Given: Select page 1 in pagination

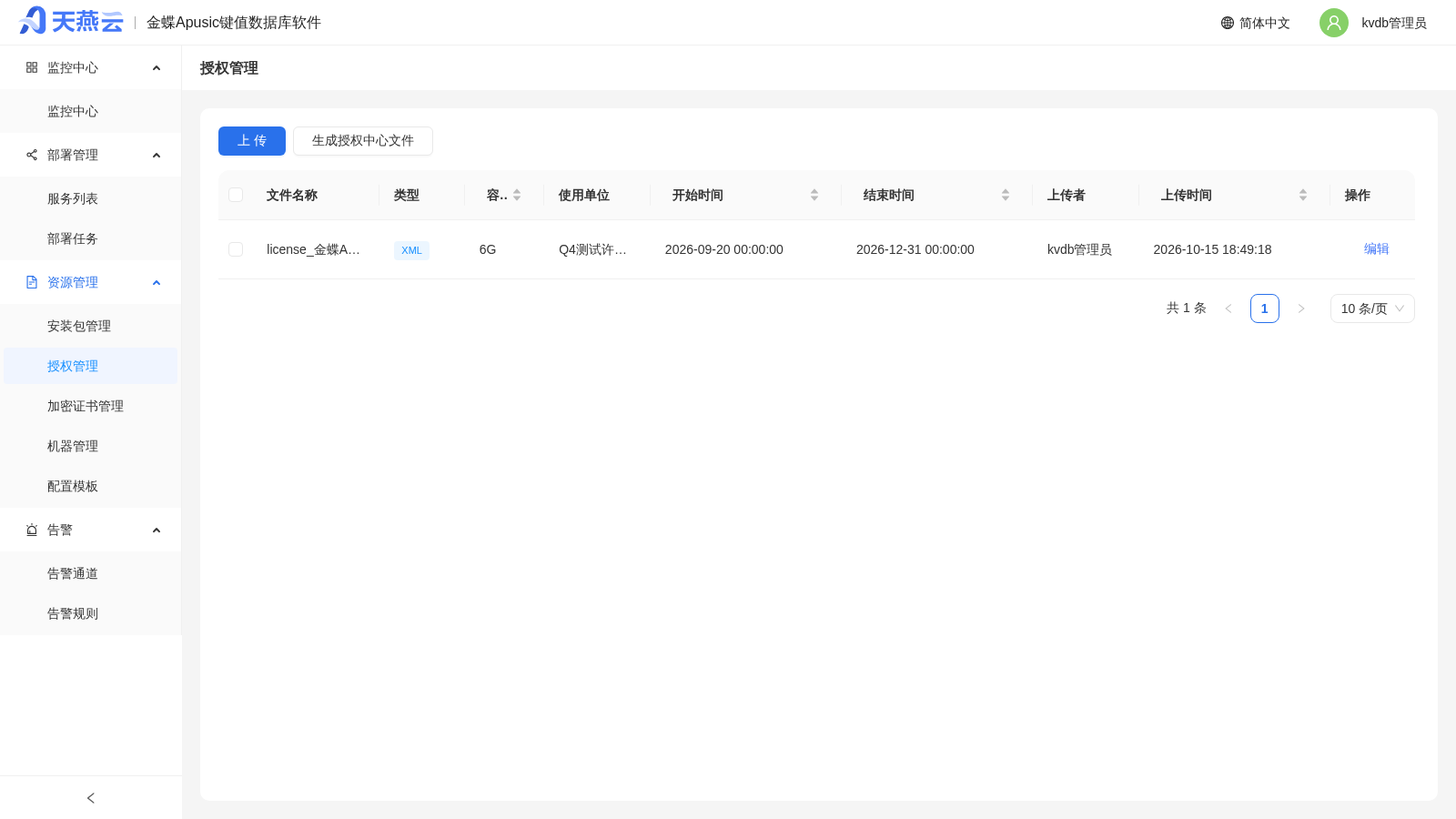Looking at the screenshot, I should tap(1265, 308).
